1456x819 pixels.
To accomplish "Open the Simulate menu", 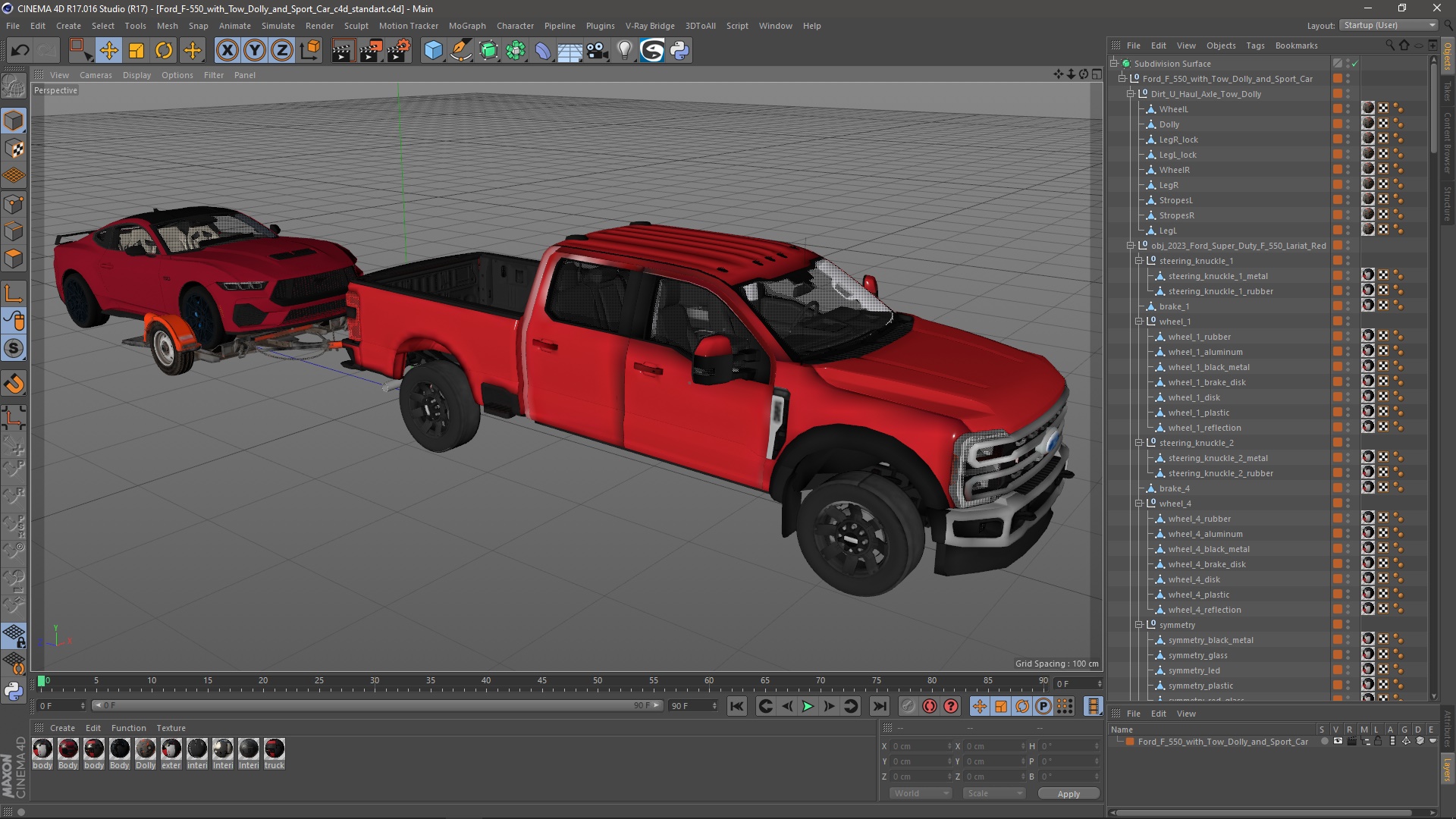I will (278, 26).
